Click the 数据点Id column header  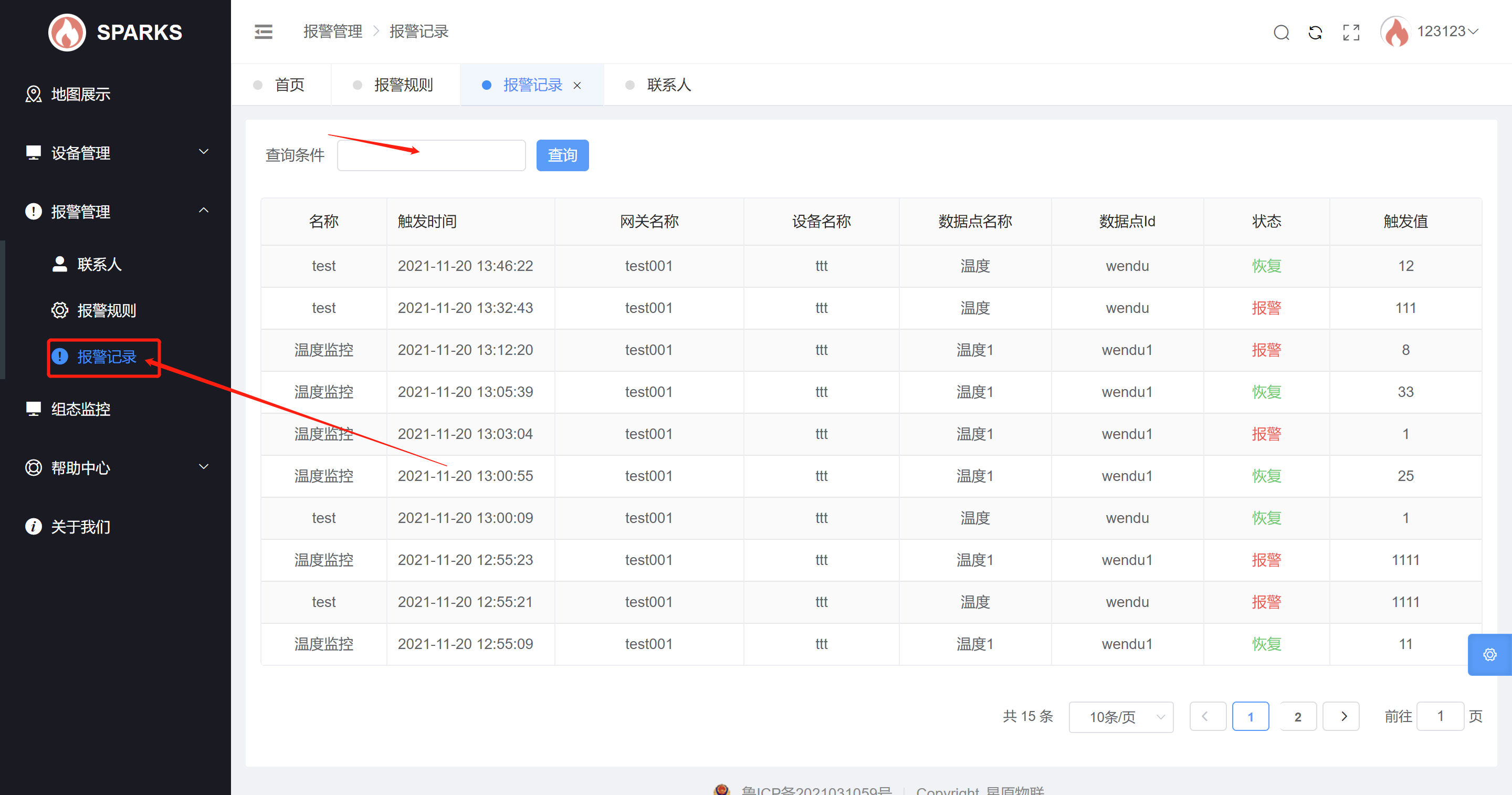coord(1127,222)
